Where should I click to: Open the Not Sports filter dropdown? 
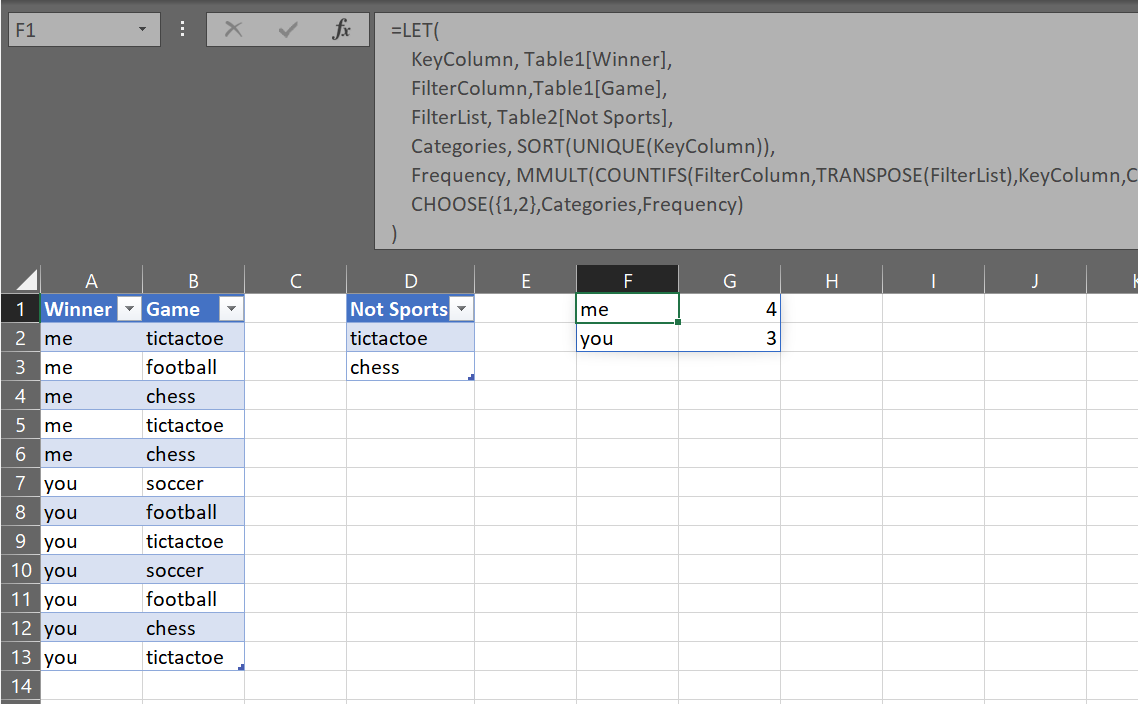(x=462, y=309)
